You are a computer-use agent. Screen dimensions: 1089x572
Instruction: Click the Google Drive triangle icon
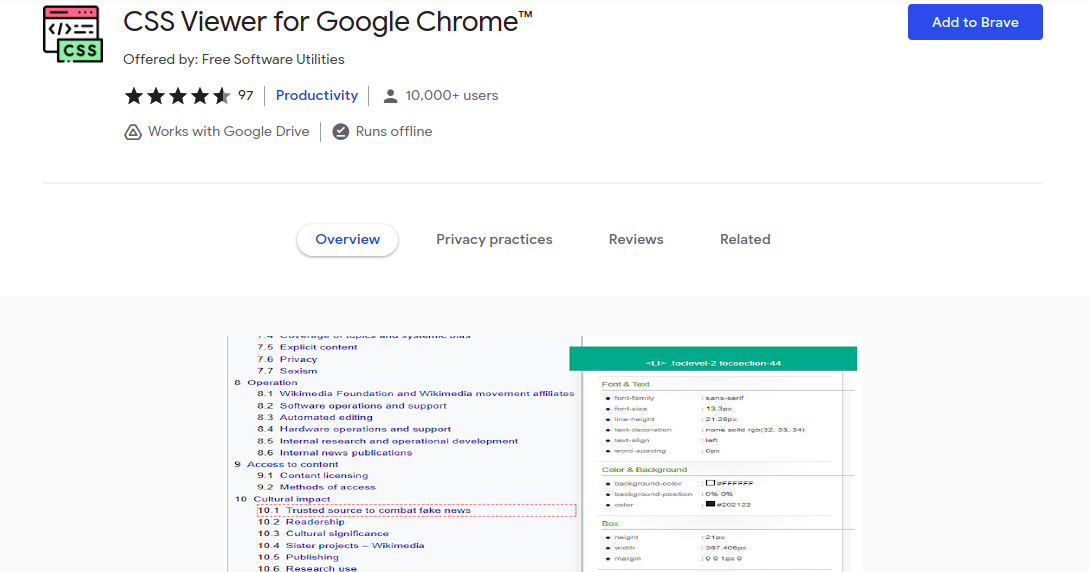pos(133,132)
